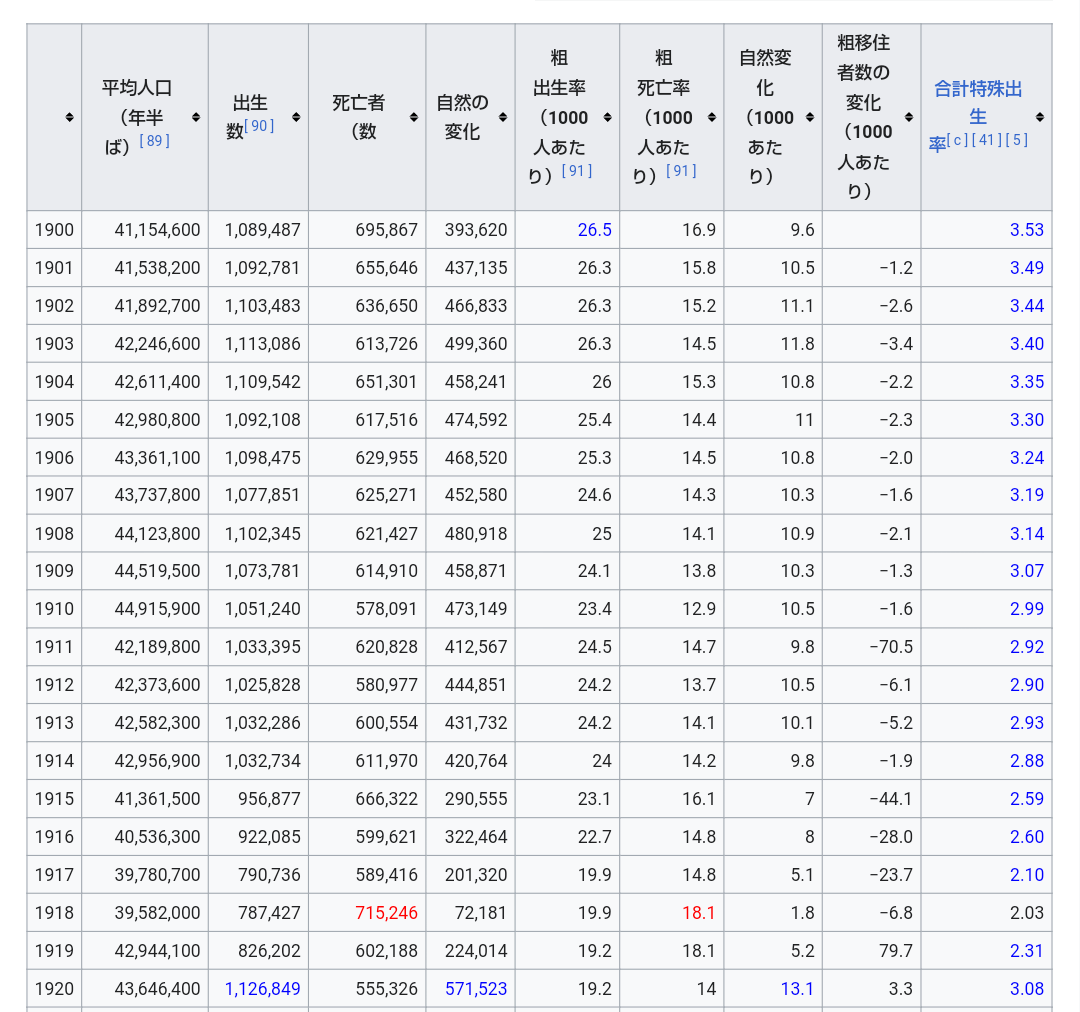Click fertility rate 2.90 for 1912
This screenshot has width=1080, height=1012.
coord(1027,685)
